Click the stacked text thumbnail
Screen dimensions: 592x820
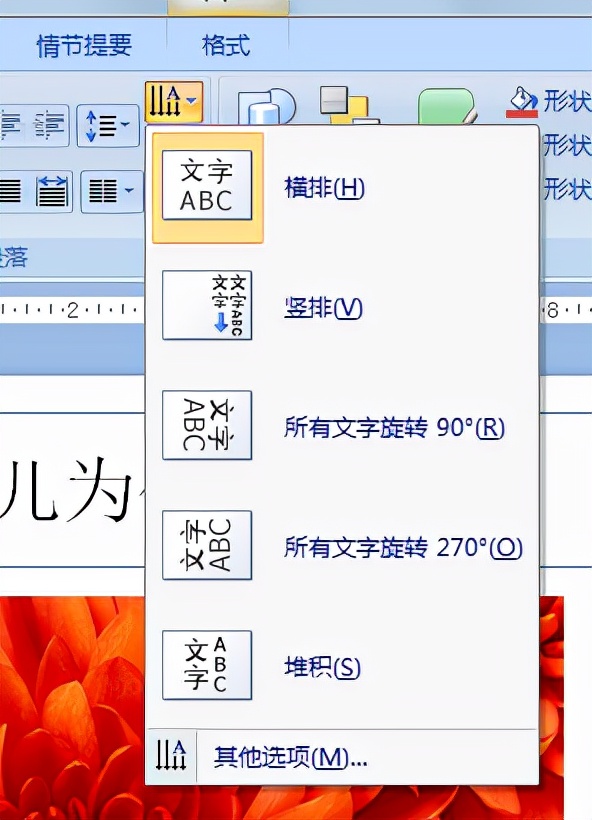point(207,665)
